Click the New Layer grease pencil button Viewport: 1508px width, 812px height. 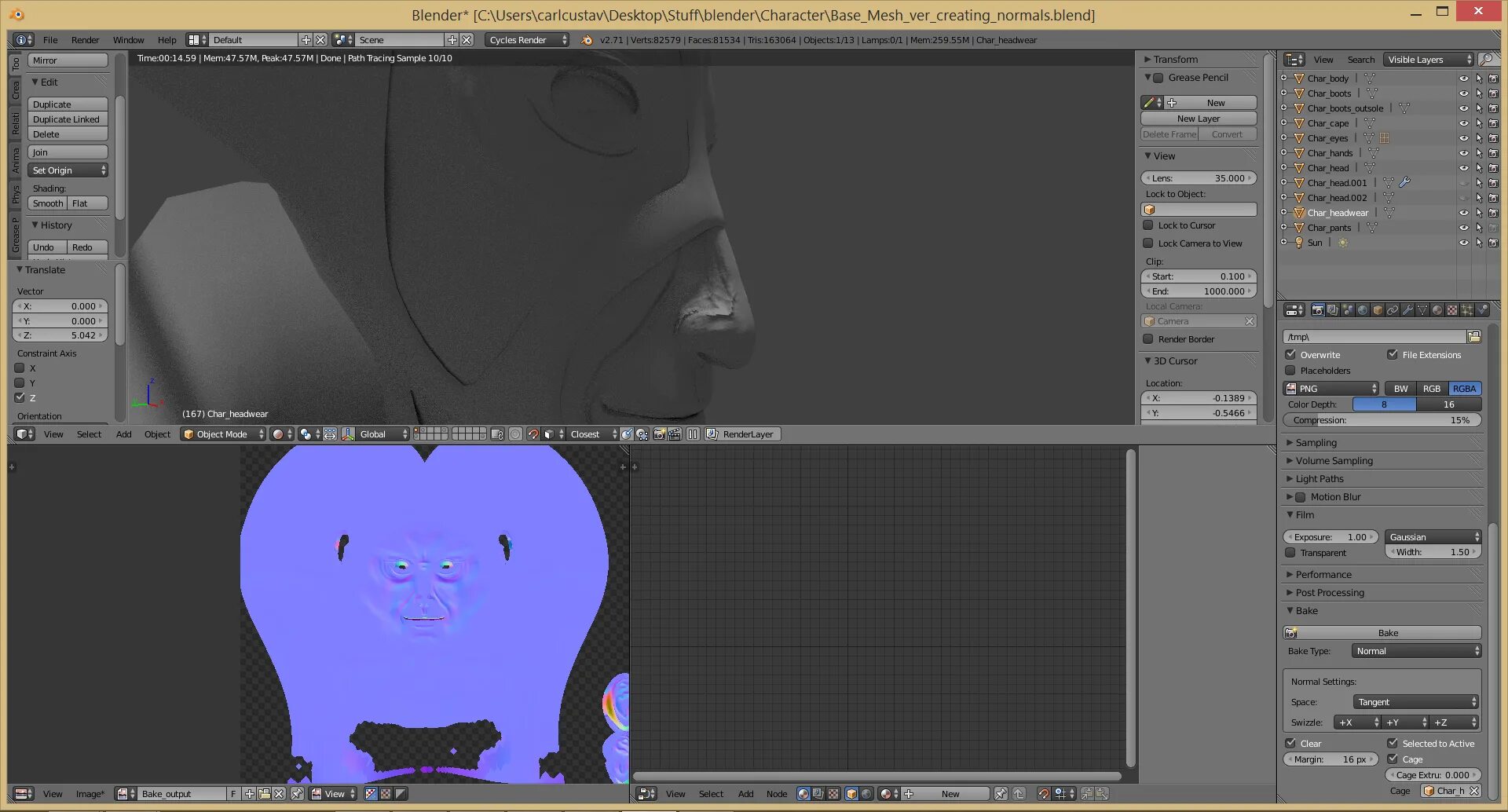tap(1199, 119)
